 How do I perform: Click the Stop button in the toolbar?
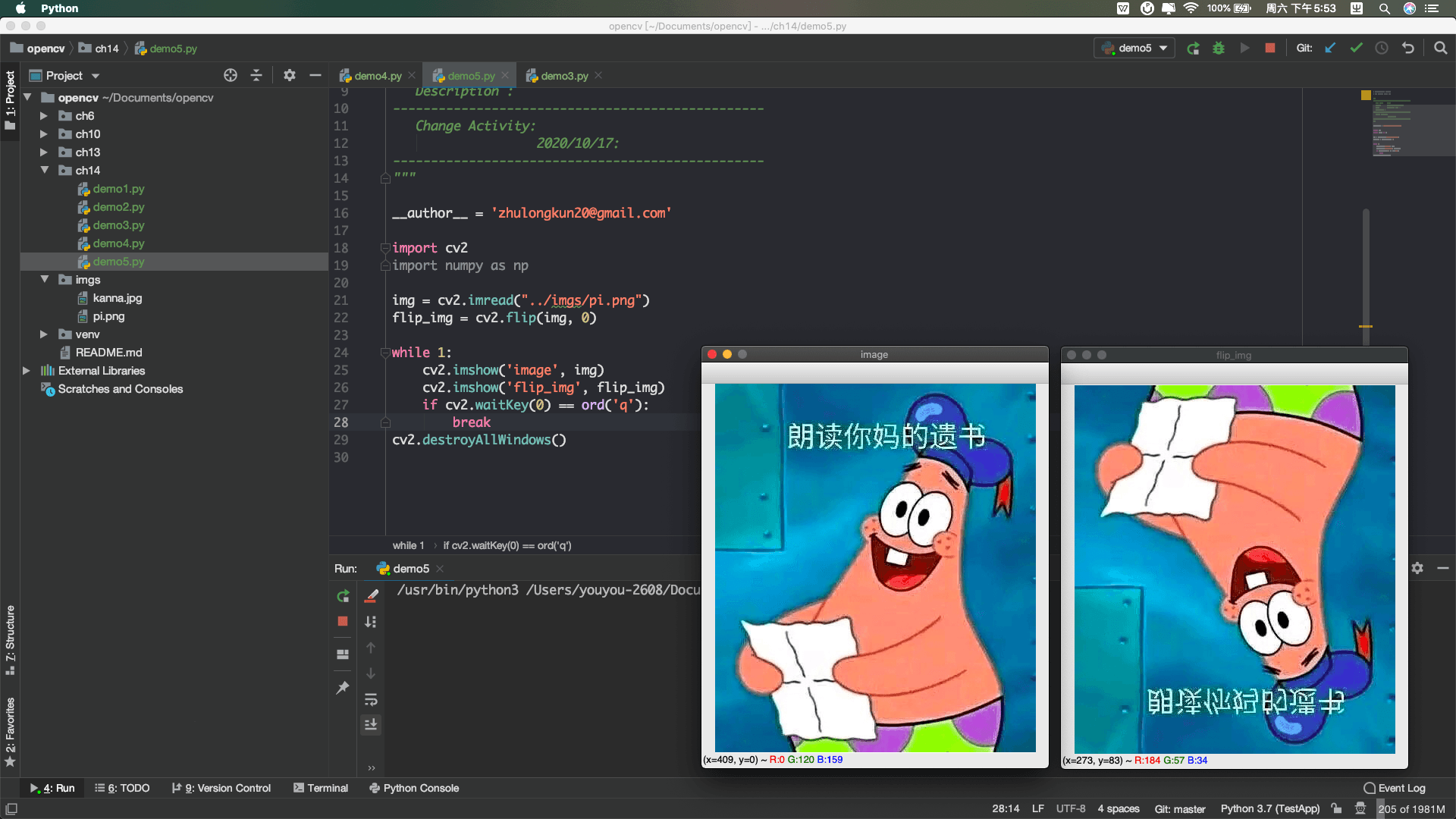(1272, 48)
